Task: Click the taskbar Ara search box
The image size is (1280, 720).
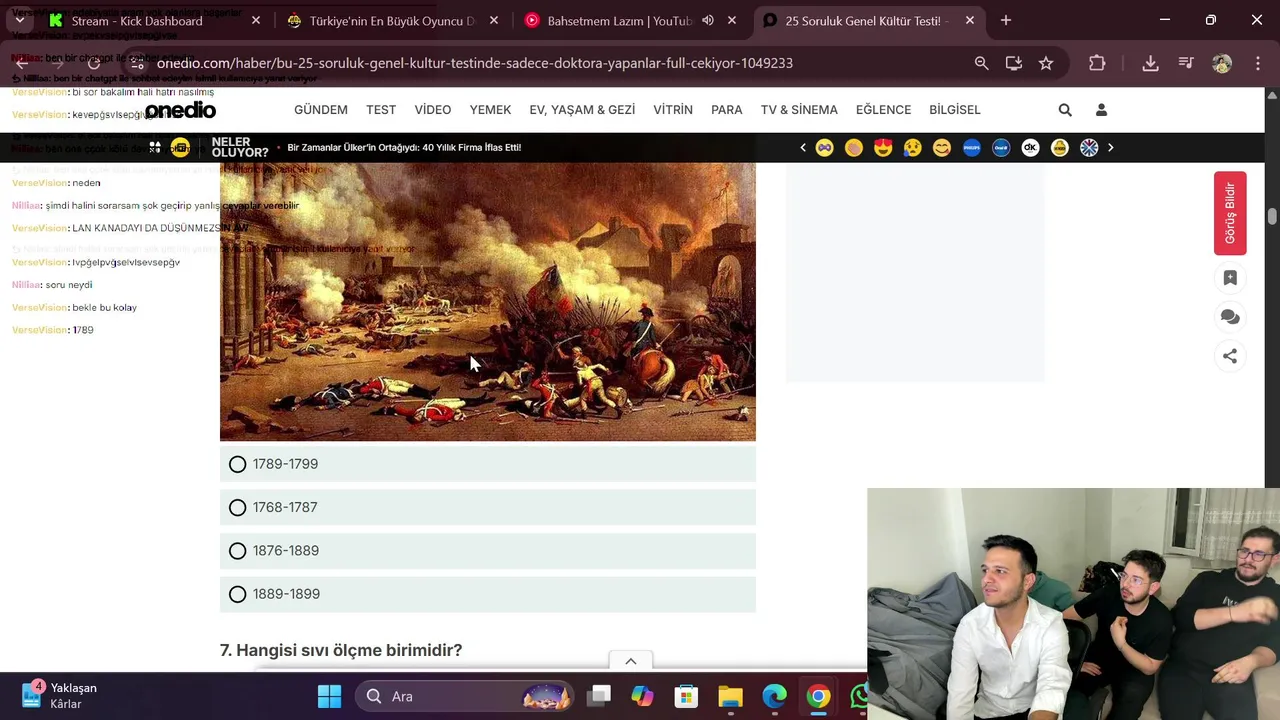Action: pyautogui.click(x=467, y=697)
